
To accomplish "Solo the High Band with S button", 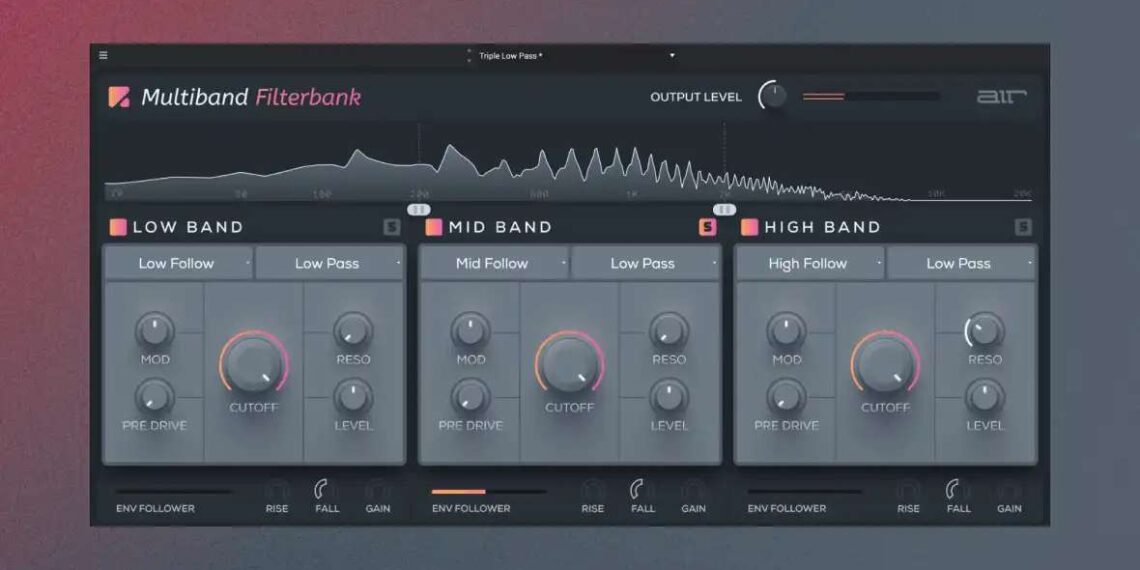I will [1023, 228].
